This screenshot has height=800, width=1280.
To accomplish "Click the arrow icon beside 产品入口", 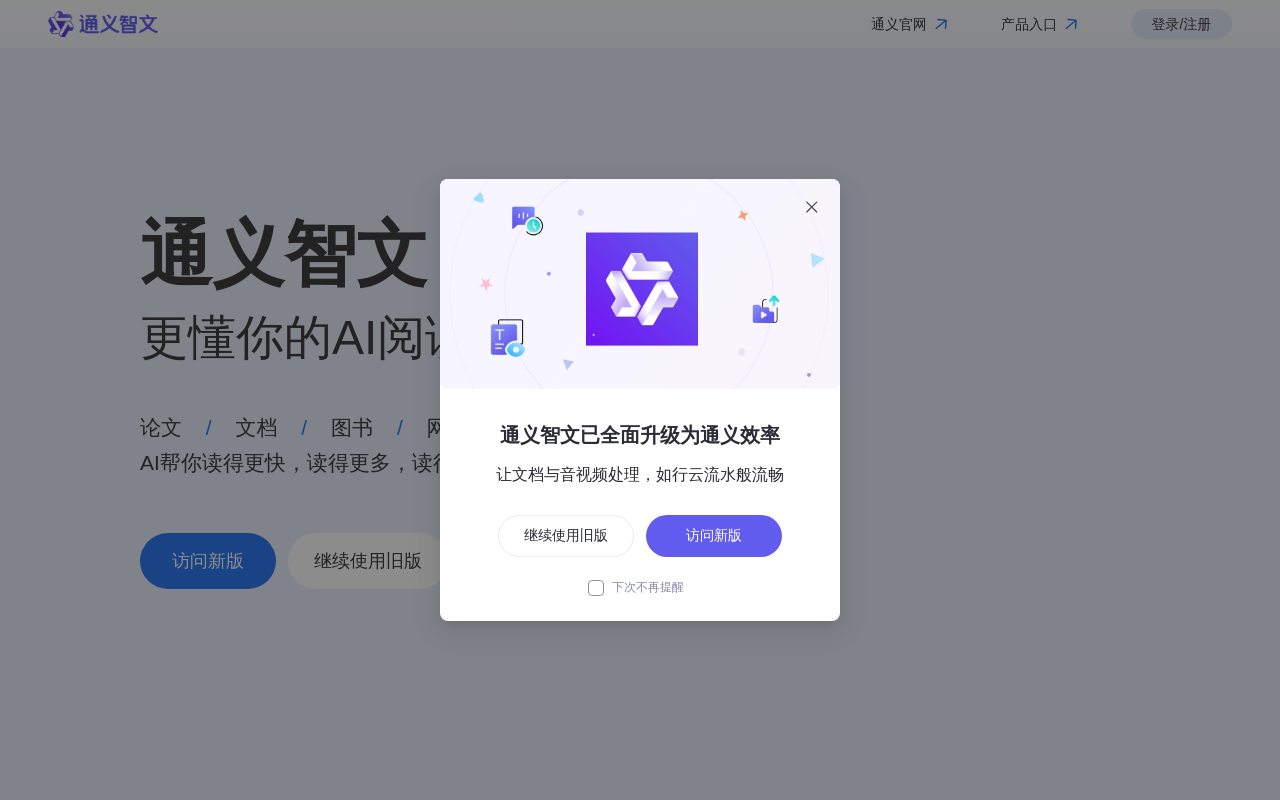I will click(1071, 24).
